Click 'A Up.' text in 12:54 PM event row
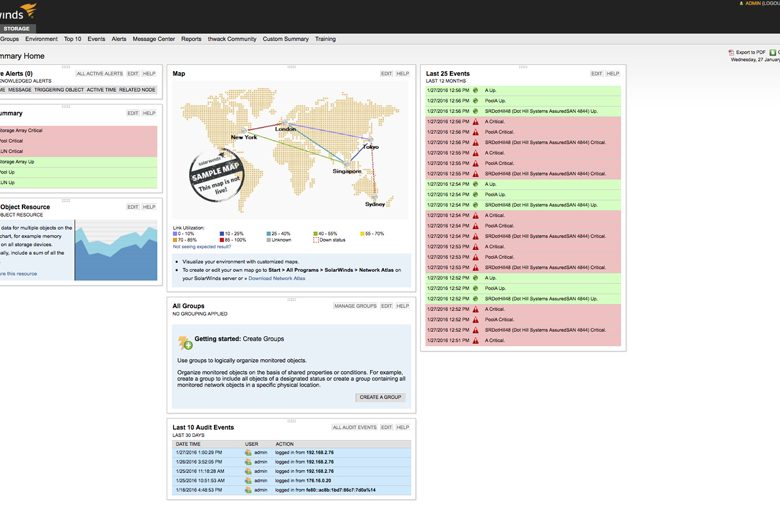This screenshot has width=780, height=508. point(490,184)
